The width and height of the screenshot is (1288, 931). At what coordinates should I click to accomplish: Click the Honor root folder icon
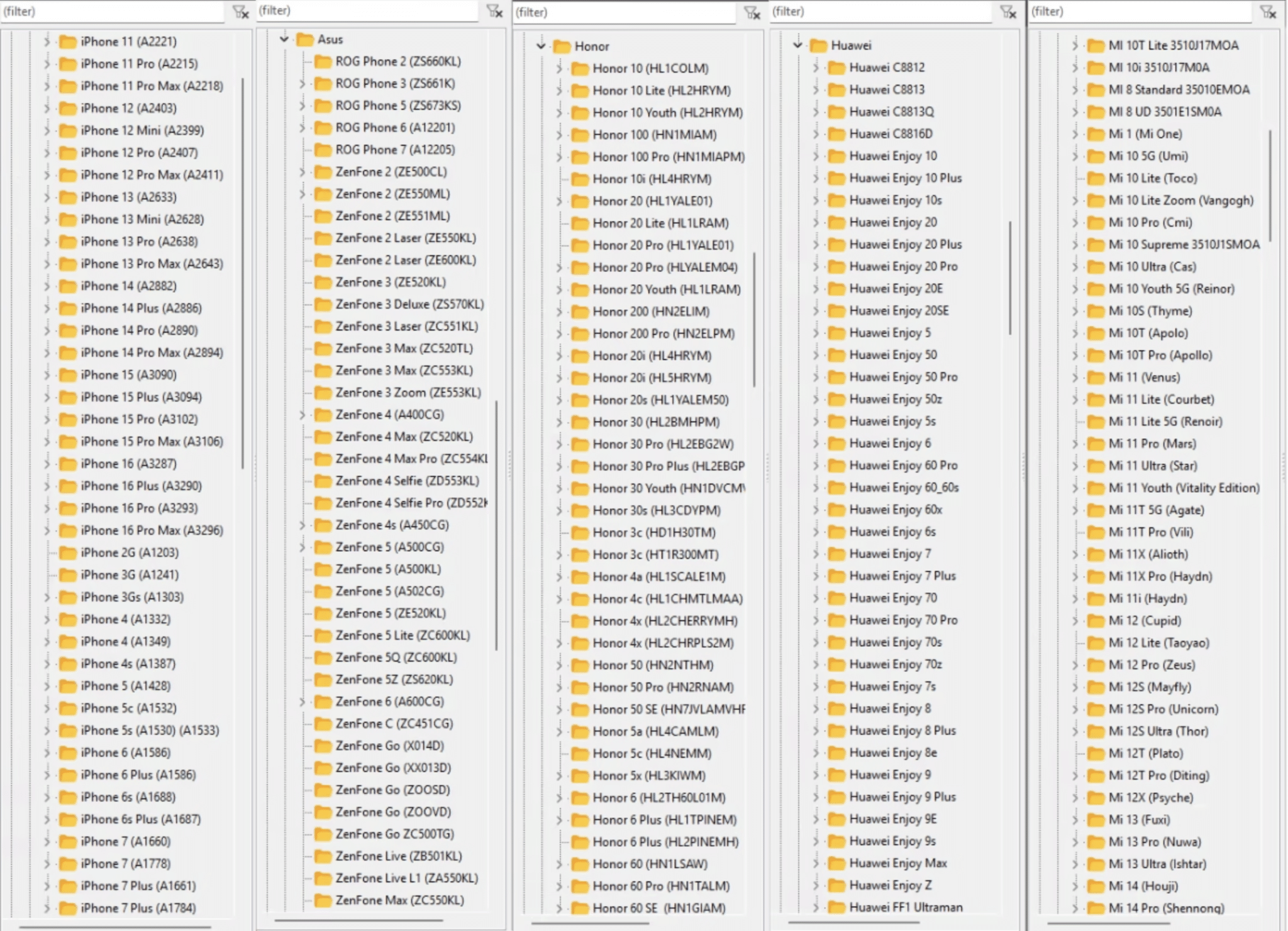click(562, 47)
